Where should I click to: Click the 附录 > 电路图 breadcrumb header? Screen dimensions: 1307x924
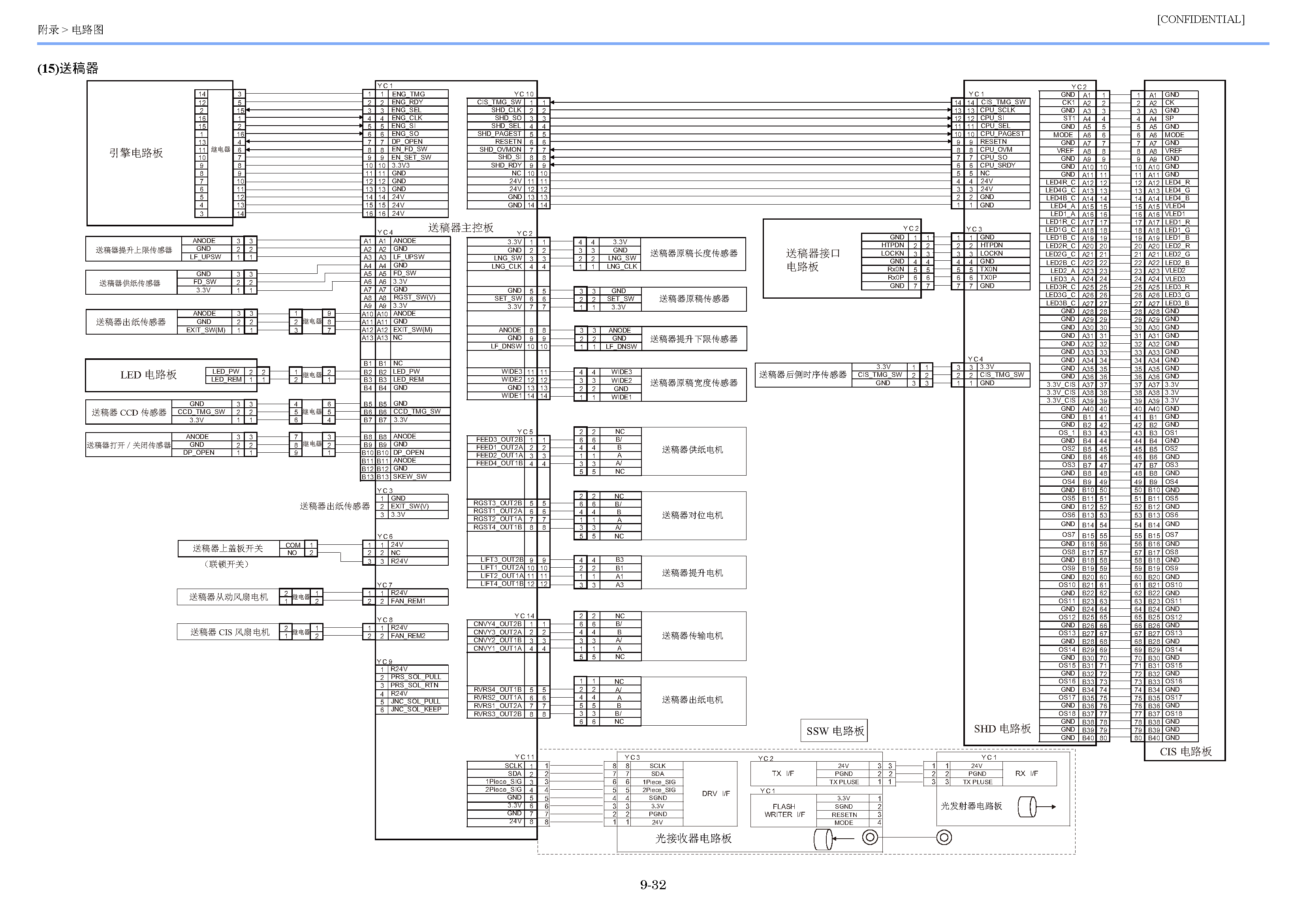click(x=71, y=30)
